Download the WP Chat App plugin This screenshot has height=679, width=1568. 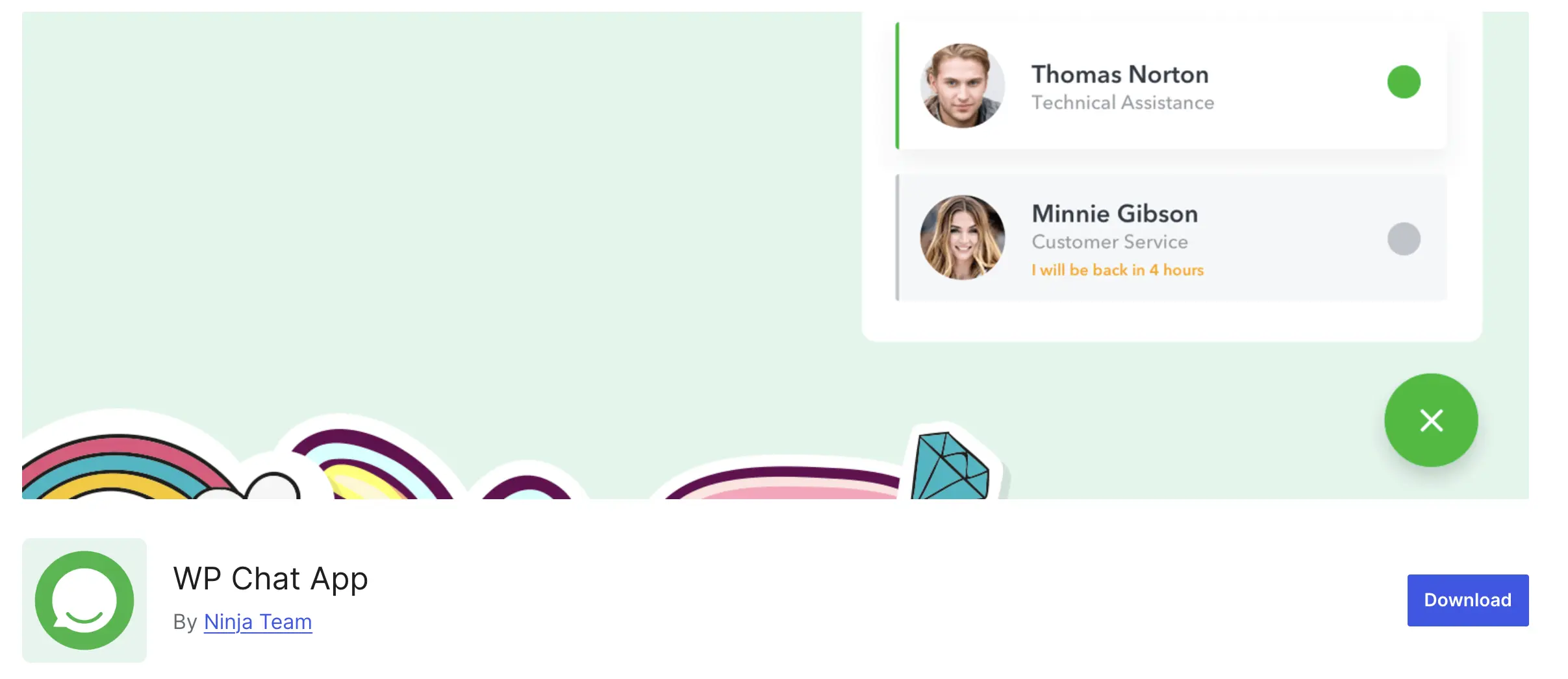point(1467,600)
